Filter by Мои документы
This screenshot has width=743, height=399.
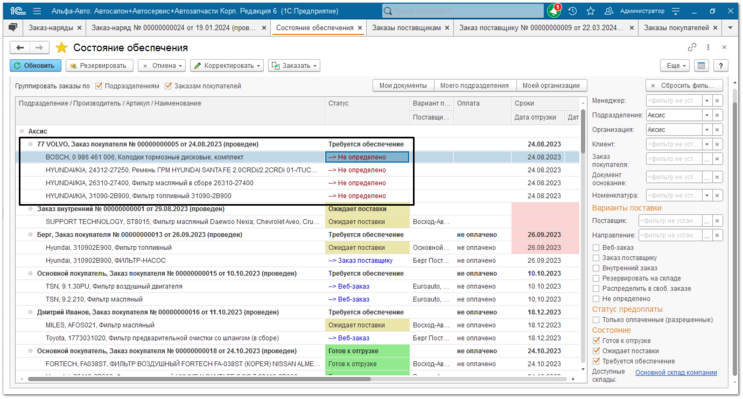tap(403, 85)
